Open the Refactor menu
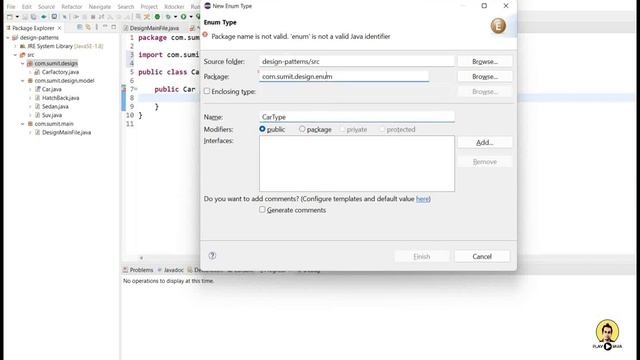This screenshot has width=640, height=360. [71, 7]
